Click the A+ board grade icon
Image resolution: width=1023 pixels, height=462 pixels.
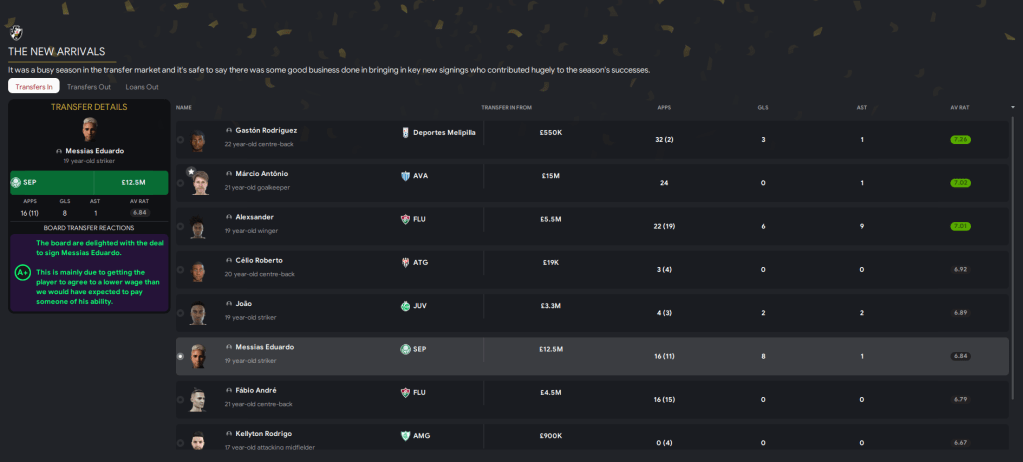pos(22,272)
